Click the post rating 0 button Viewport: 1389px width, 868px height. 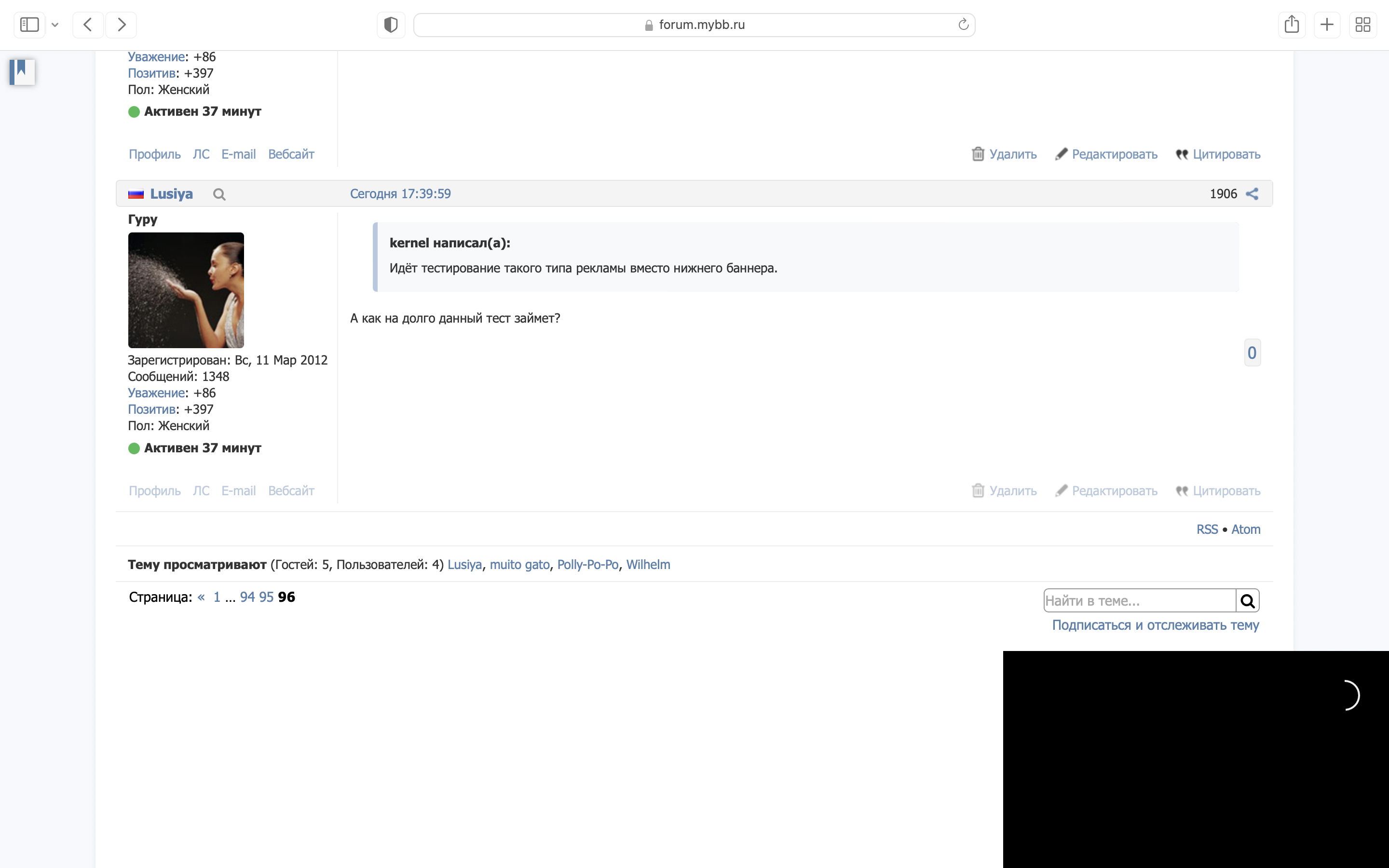pyautogui.click(x=1252, y=353)
